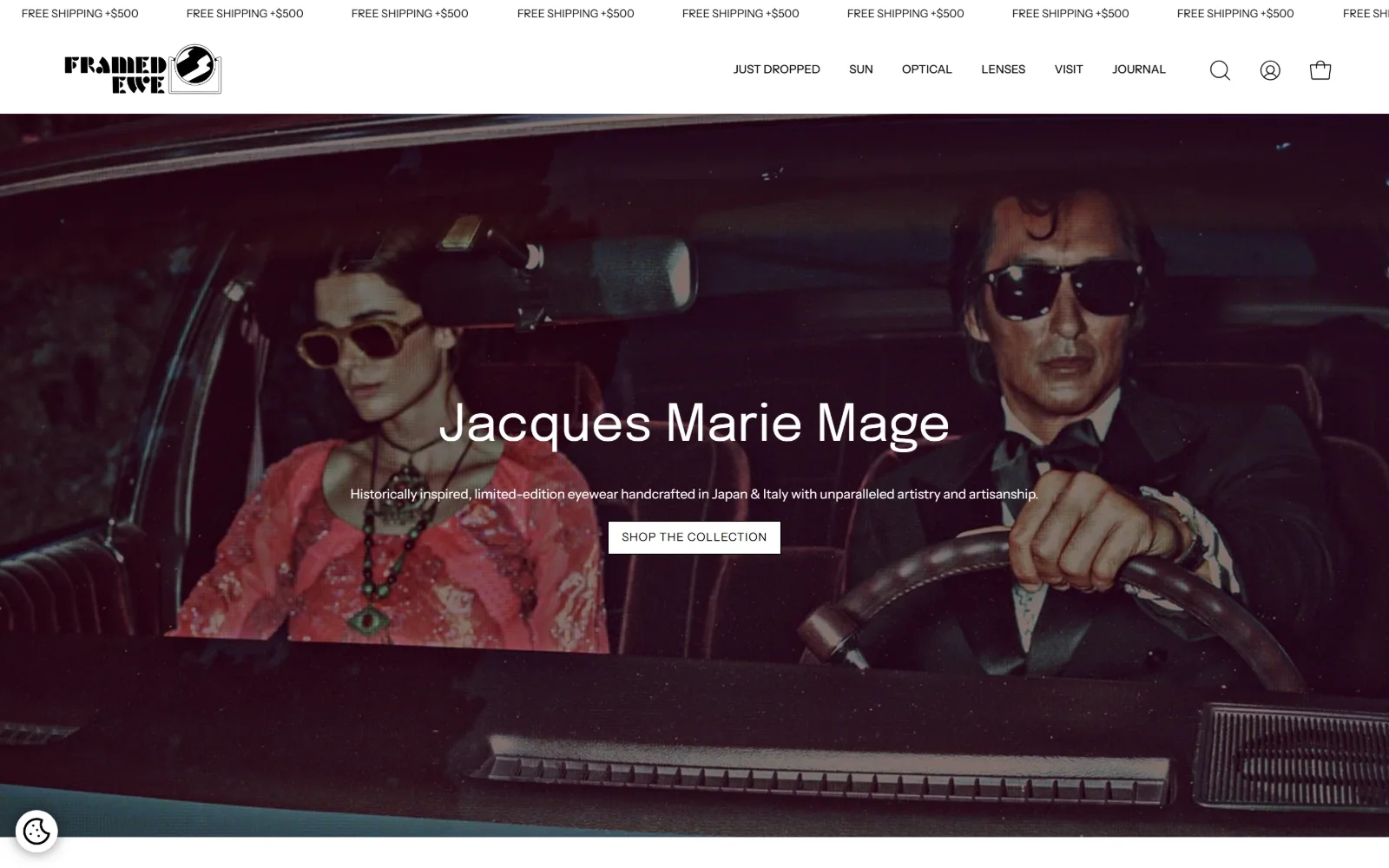Open the Journal menu item

tap(1139, 69)
